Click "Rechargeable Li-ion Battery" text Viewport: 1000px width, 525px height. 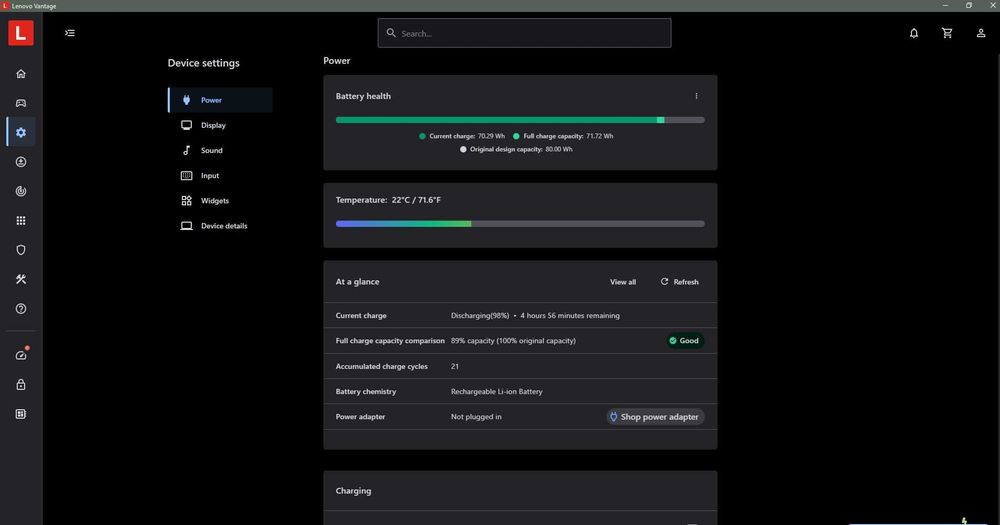point(496,392)
